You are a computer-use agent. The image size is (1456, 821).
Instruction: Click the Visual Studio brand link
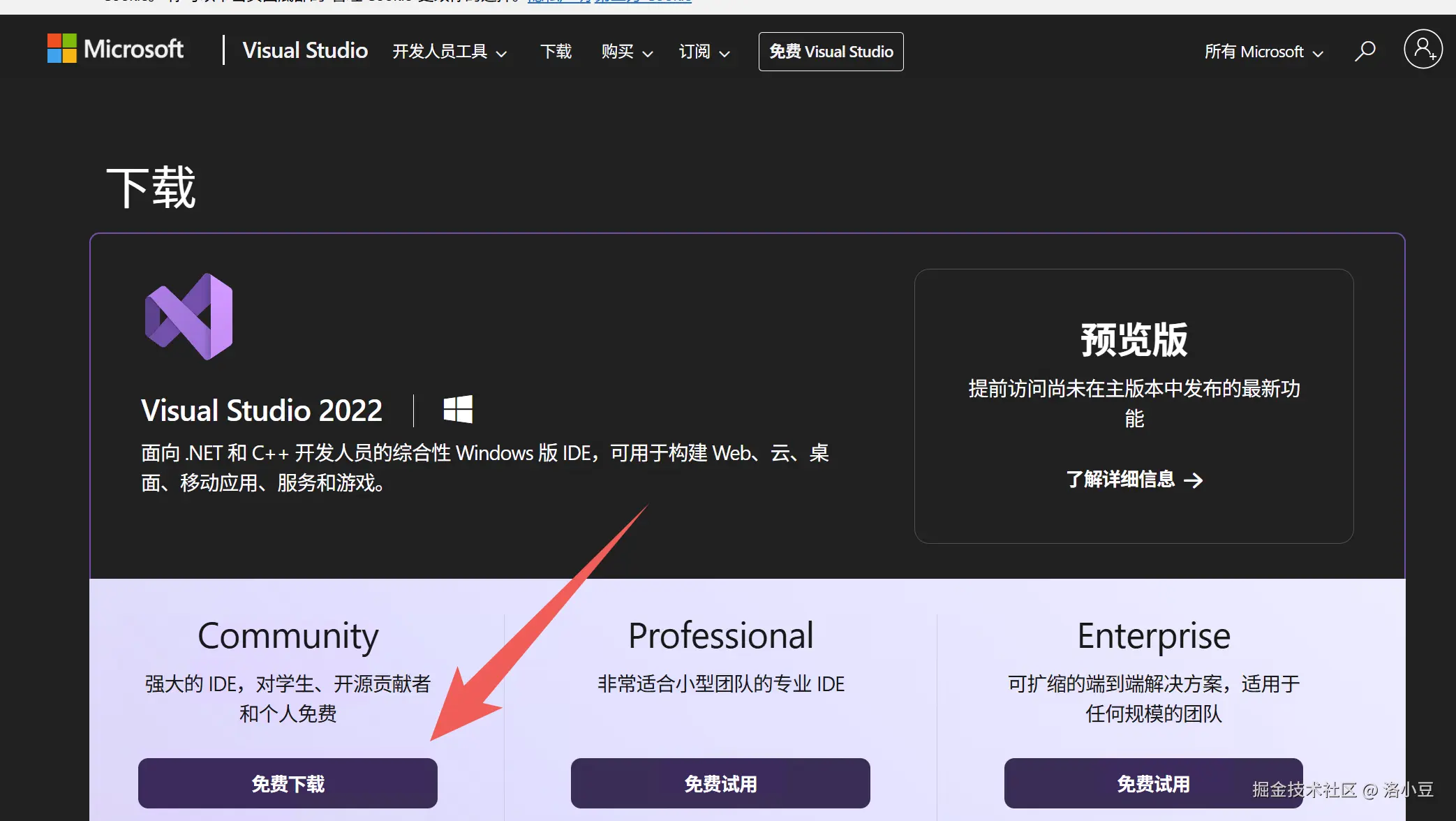coord(305,50)
